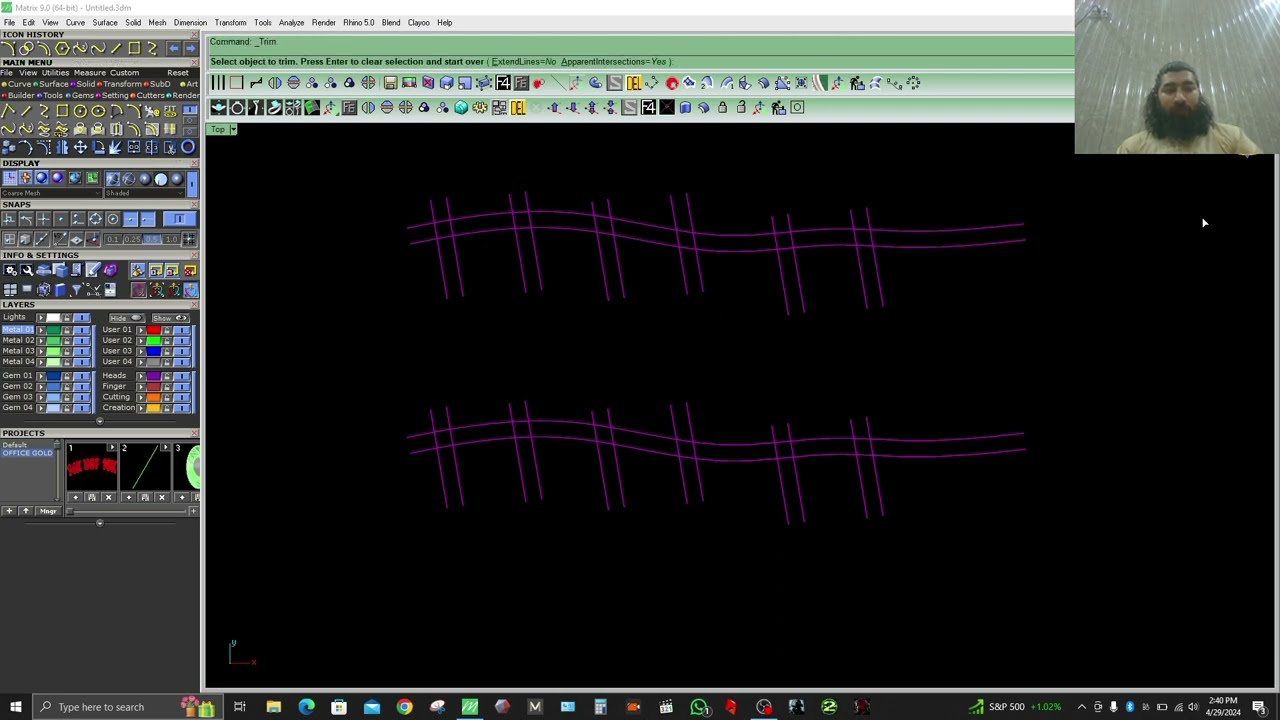Click the padlock icon in second toolbar row
This screenshot has height=720, width=1280.
tap(723, 107)
